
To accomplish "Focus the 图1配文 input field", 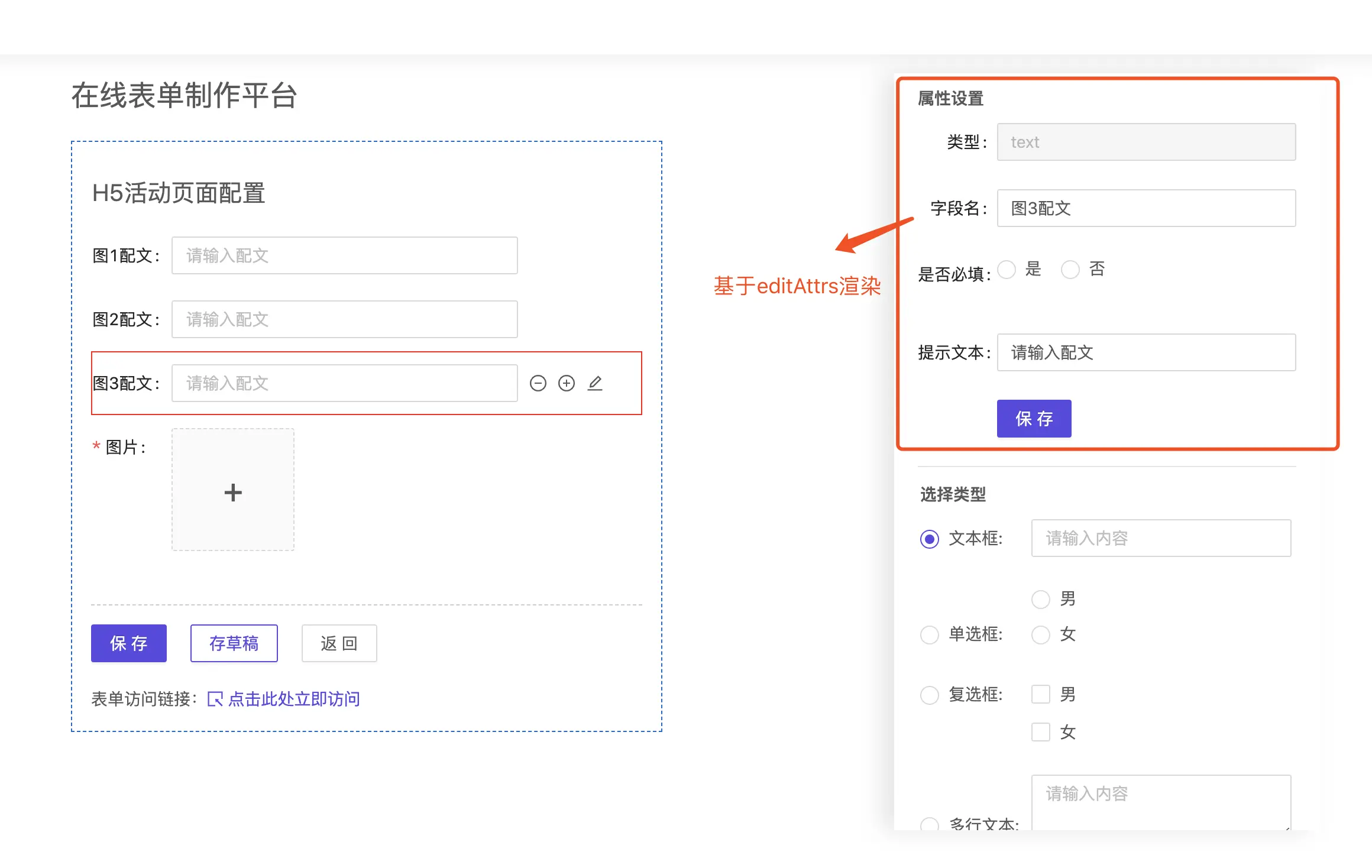I will tap(345, 255).
